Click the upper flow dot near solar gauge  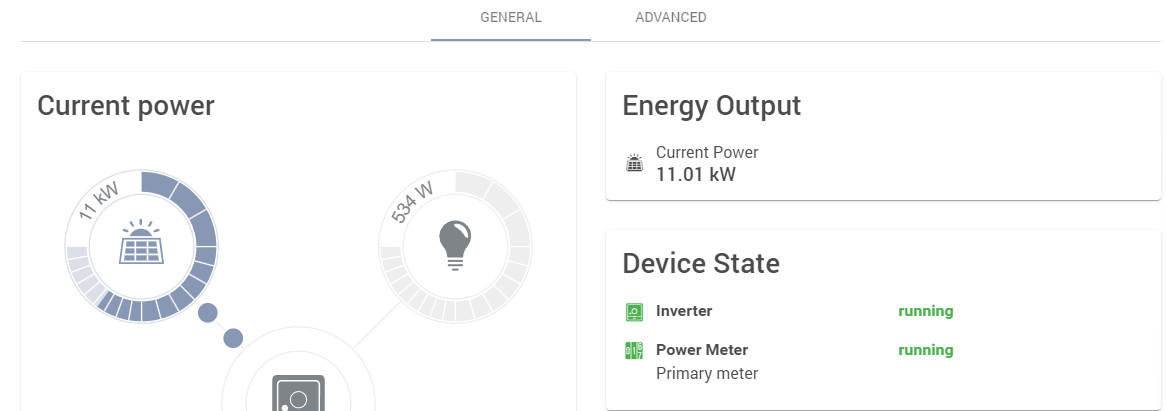[x=208, y=313]
